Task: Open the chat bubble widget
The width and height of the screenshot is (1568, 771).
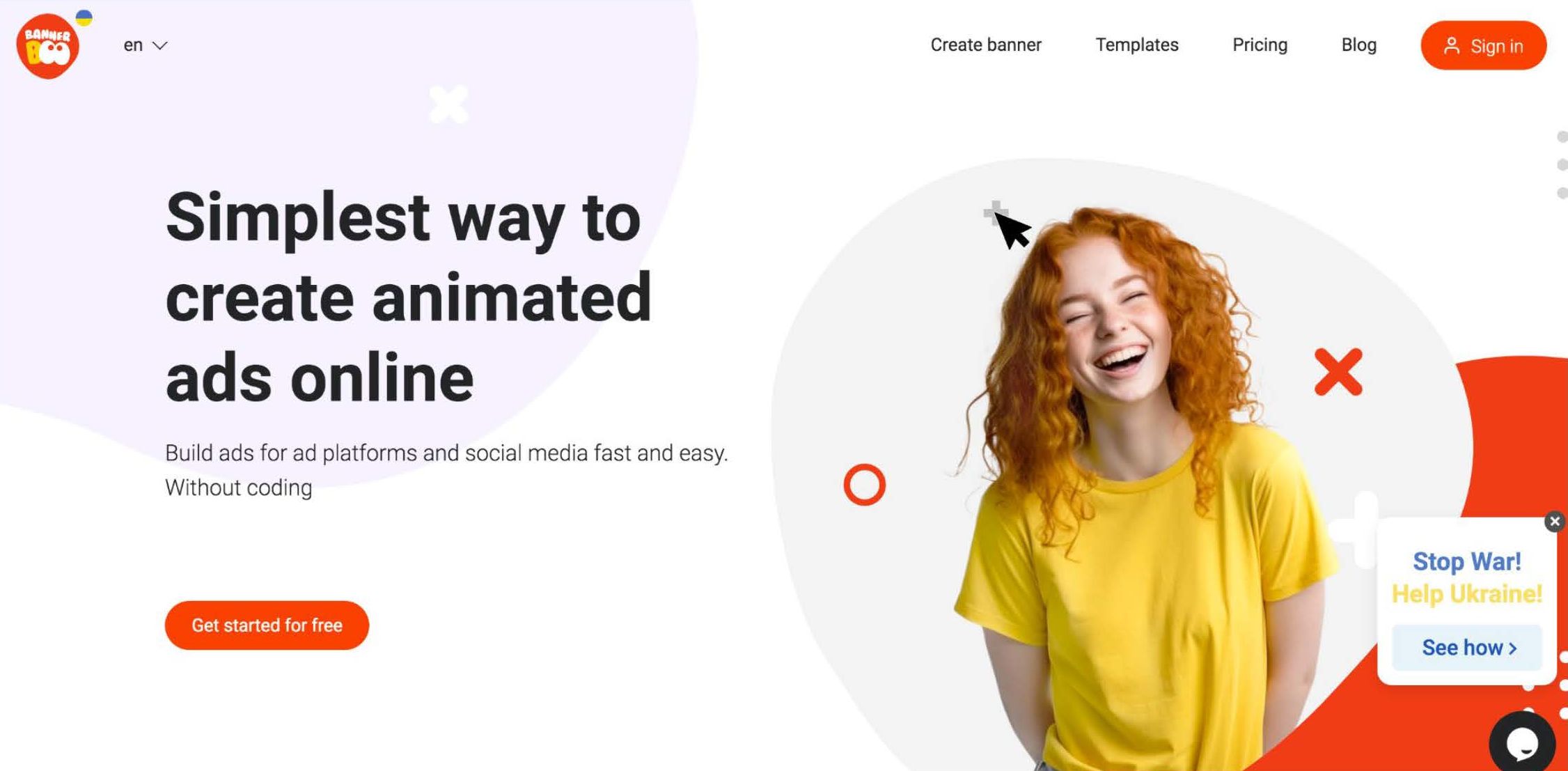Action: tap(1522, 743)
